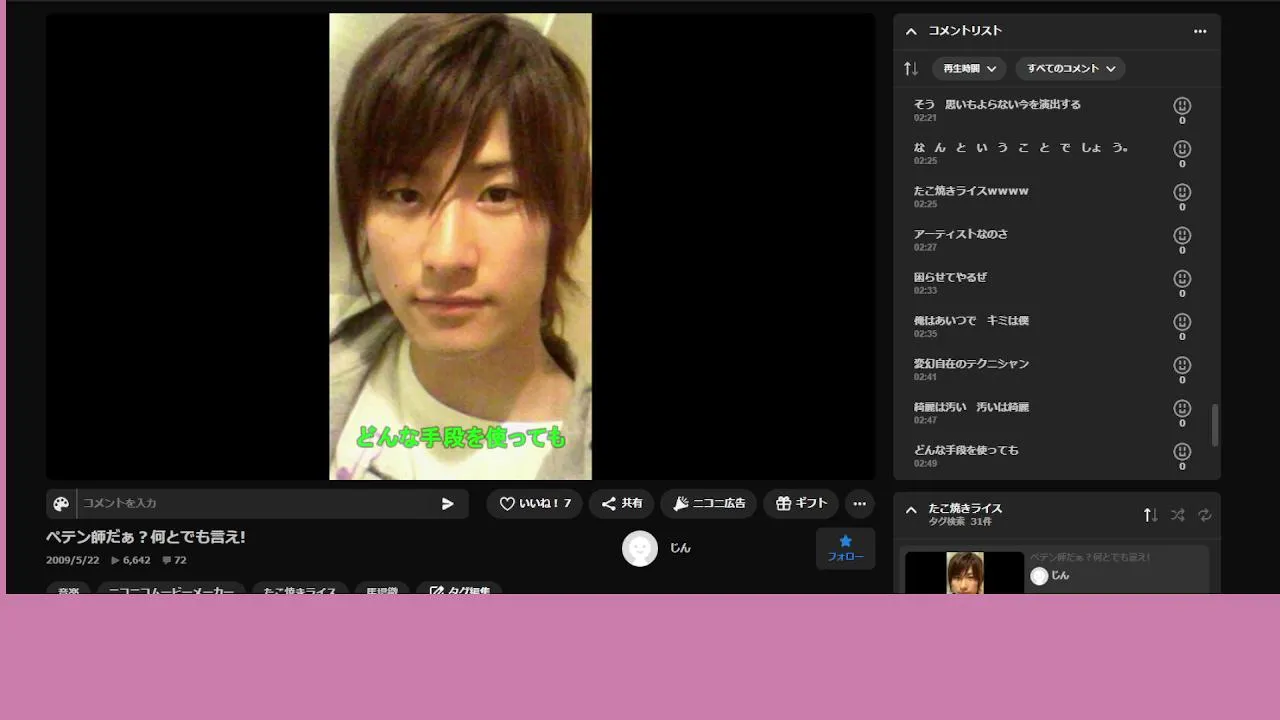Like comment なんということでしょう。
The image size is (1280, 720).
click(1182, 149)
